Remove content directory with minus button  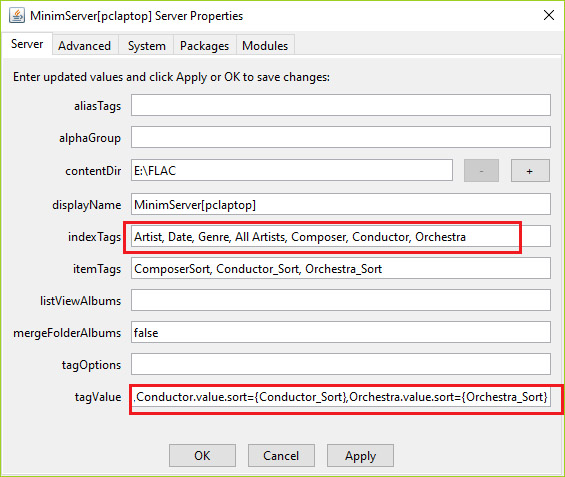(x=481, y=170)
